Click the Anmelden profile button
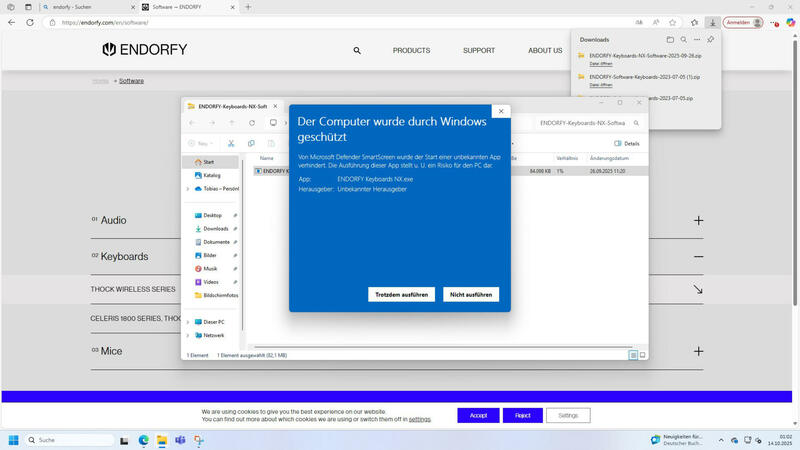 [743, 22]
